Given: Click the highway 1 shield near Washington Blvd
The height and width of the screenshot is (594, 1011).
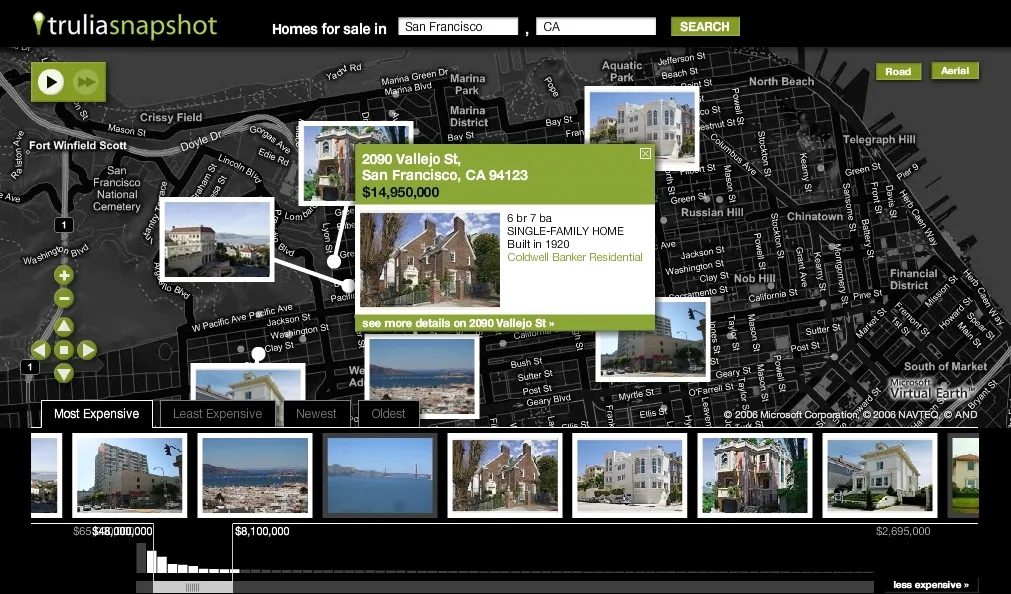Looking at the screenshot, I should [63, 225].
